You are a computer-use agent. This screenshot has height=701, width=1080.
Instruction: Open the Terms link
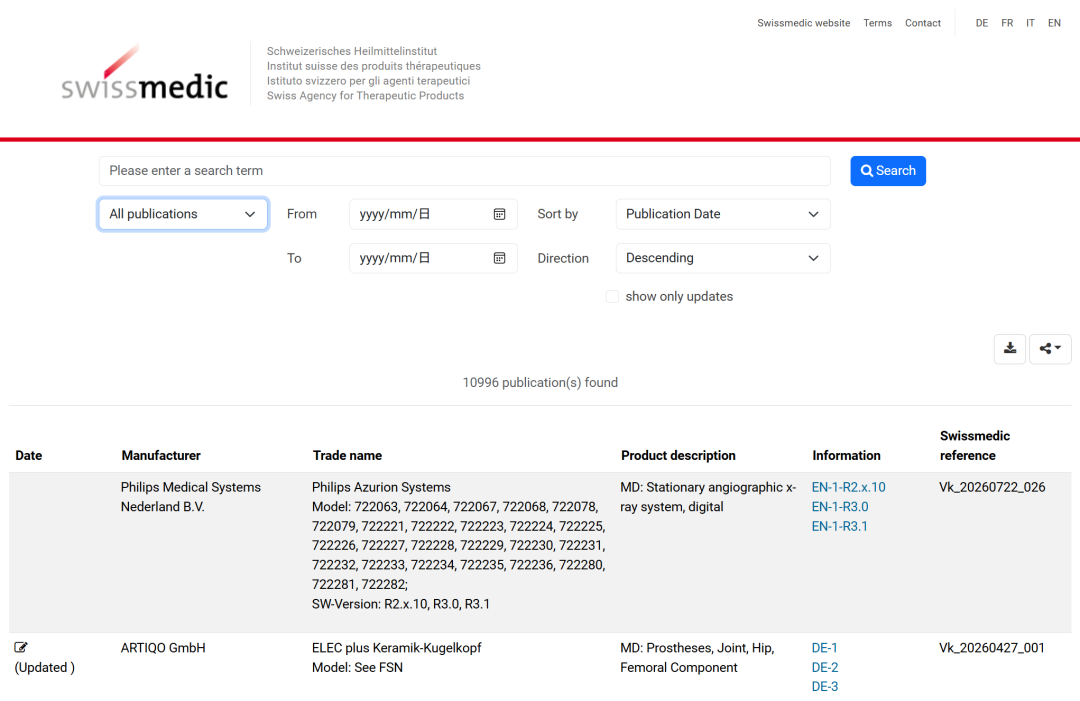tap(878, 23)
